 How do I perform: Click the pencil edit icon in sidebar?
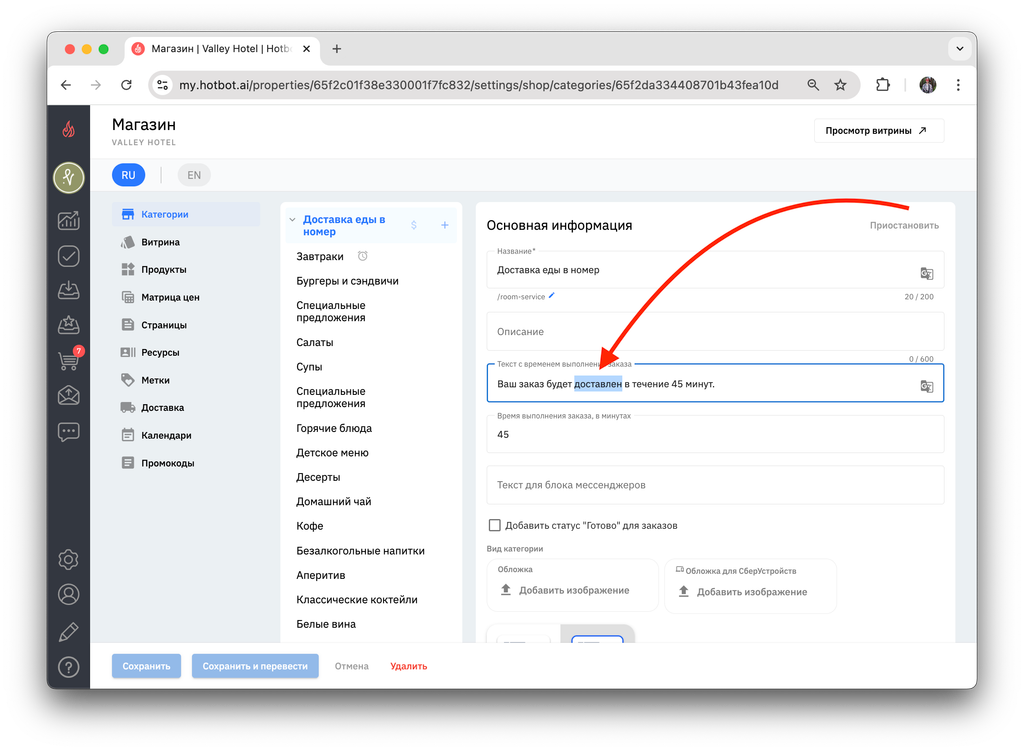pyautogui.click(x=69, y=631)
